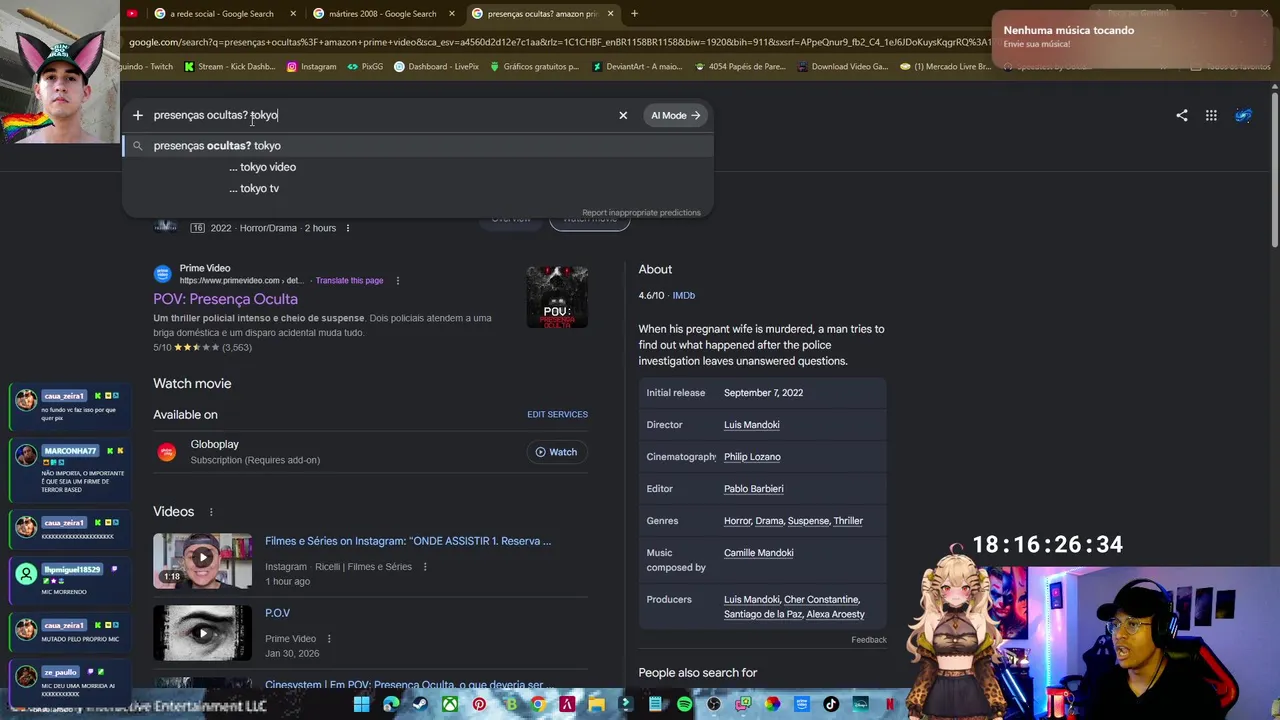1280x720 pixels.
Task: Open Steam from the taskbar
Action: coord(420,704)
